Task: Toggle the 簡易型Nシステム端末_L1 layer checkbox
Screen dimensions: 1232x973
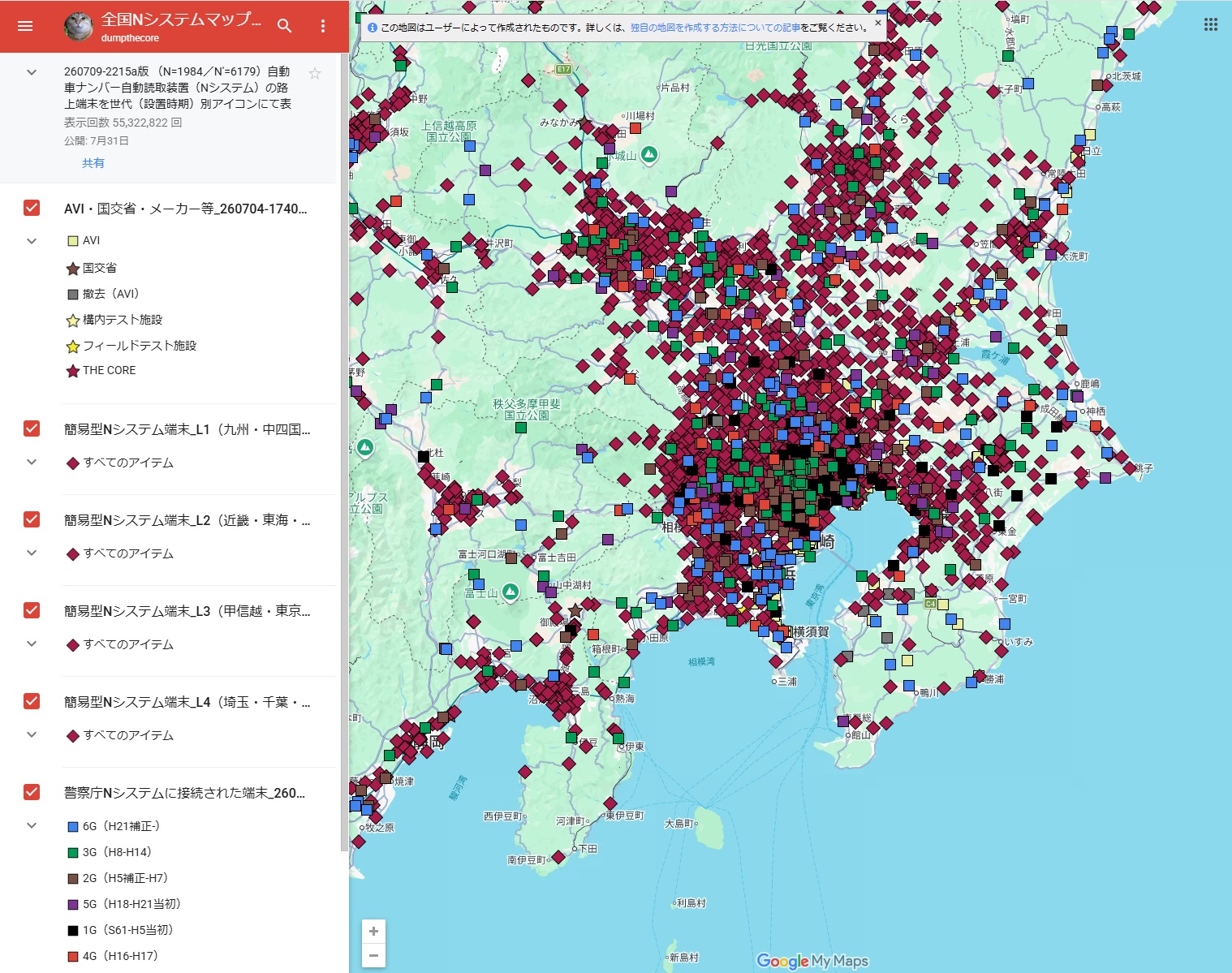Action: 32,428
